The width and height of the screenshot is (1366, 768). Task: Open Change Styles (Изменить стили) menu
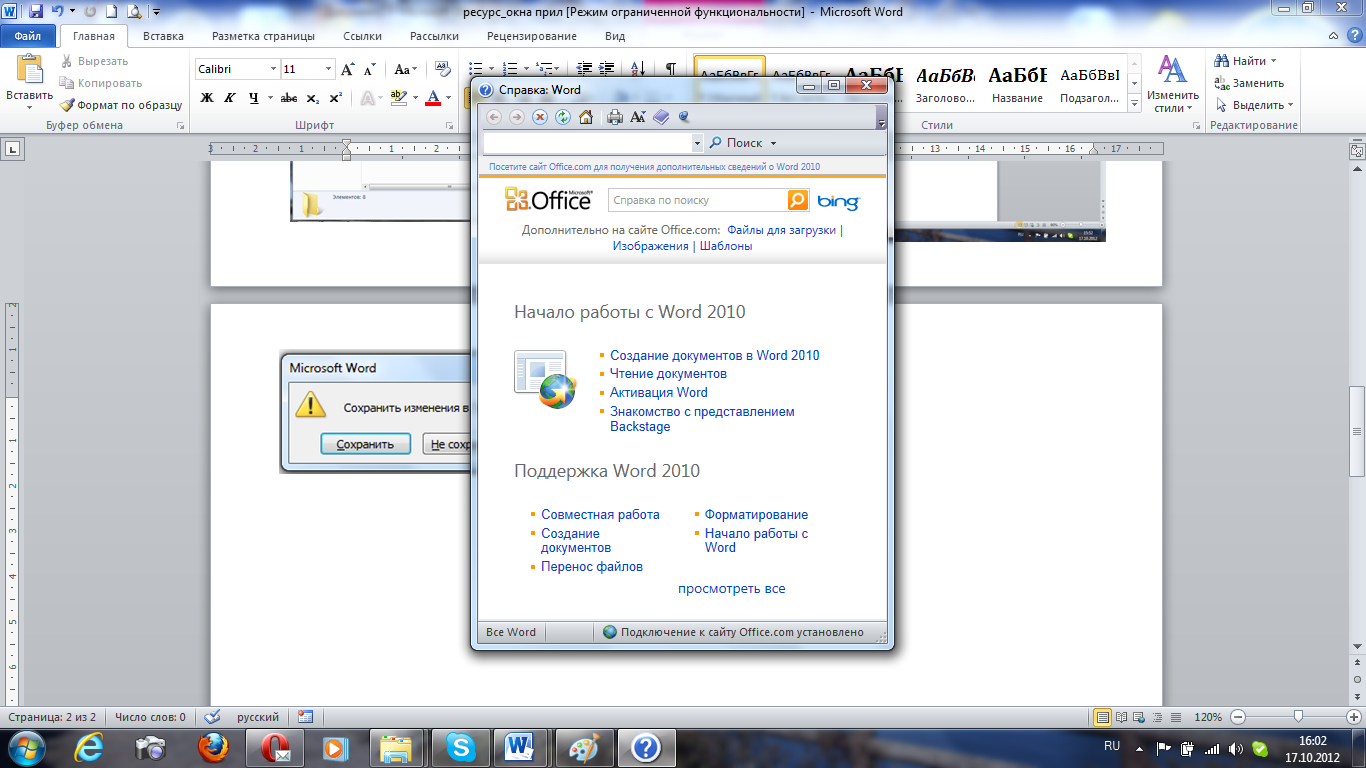pos(1172,85)
